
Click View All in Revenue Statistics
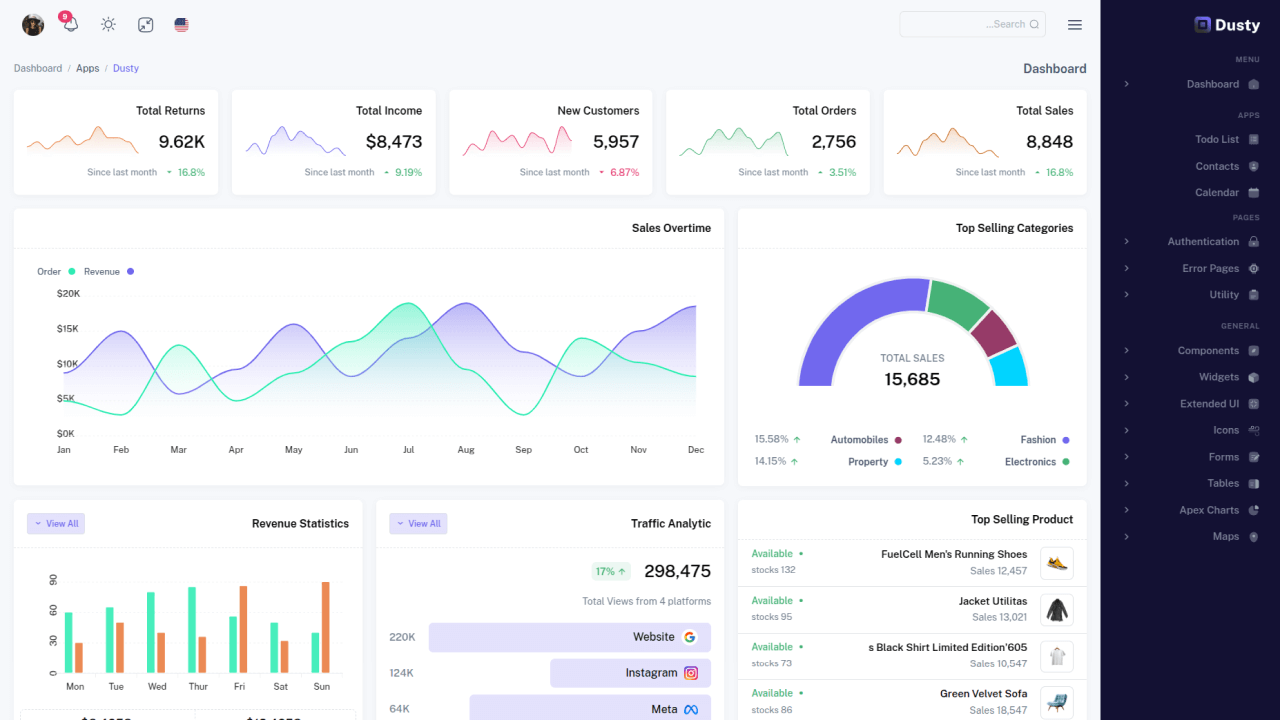click(x=56, y=524)
